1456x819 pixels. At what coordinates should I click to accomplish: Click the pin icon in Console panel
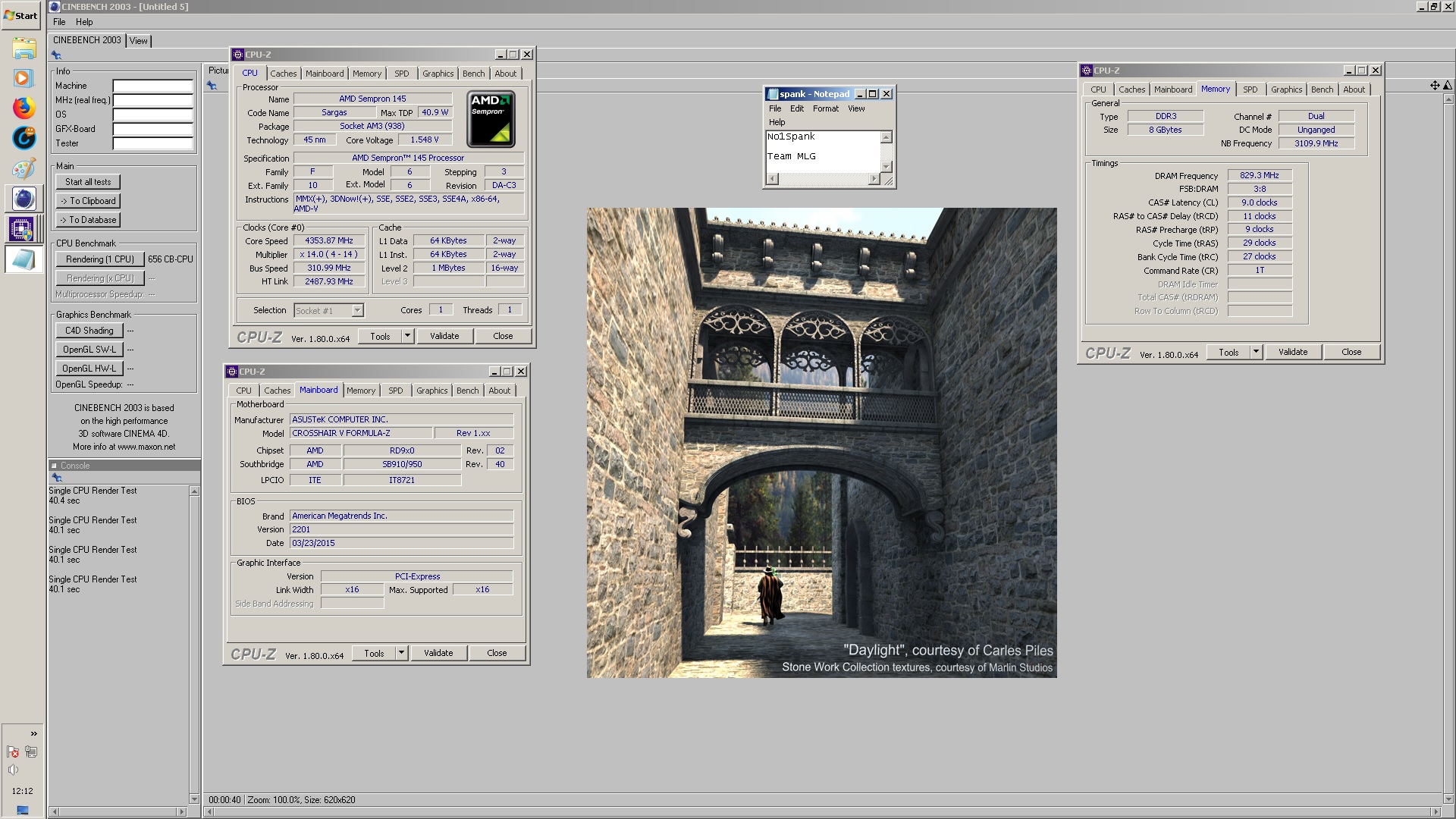(56, 478)
